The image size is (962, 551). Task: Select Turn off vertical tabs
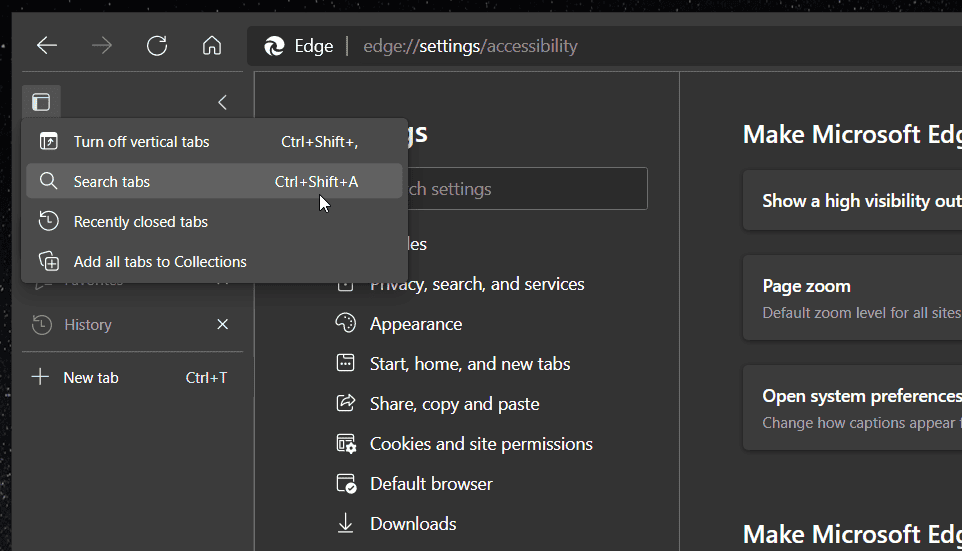tap(214, 142)
